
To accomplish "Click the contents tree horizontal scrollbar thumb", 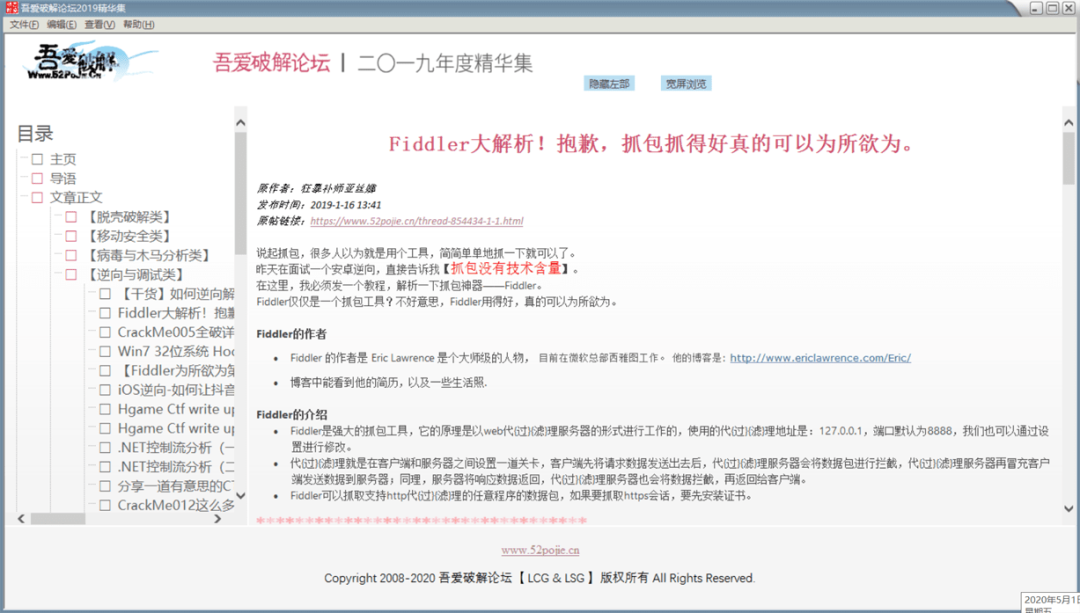I will point(58,519).
